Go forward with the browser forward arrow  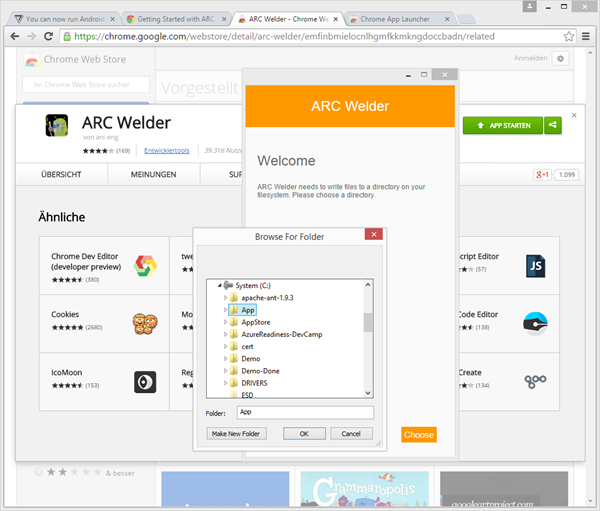(x=31, y=36)
